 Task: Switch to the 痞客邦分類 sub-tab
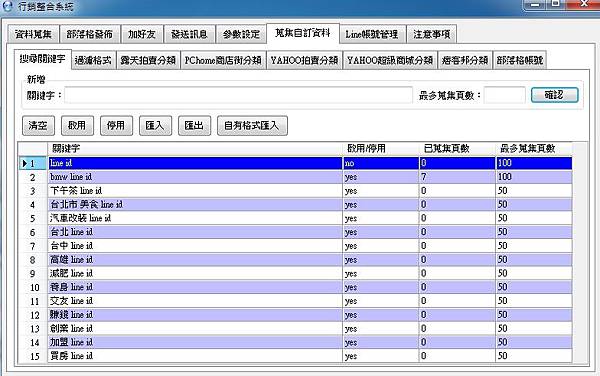coord(465,60)
